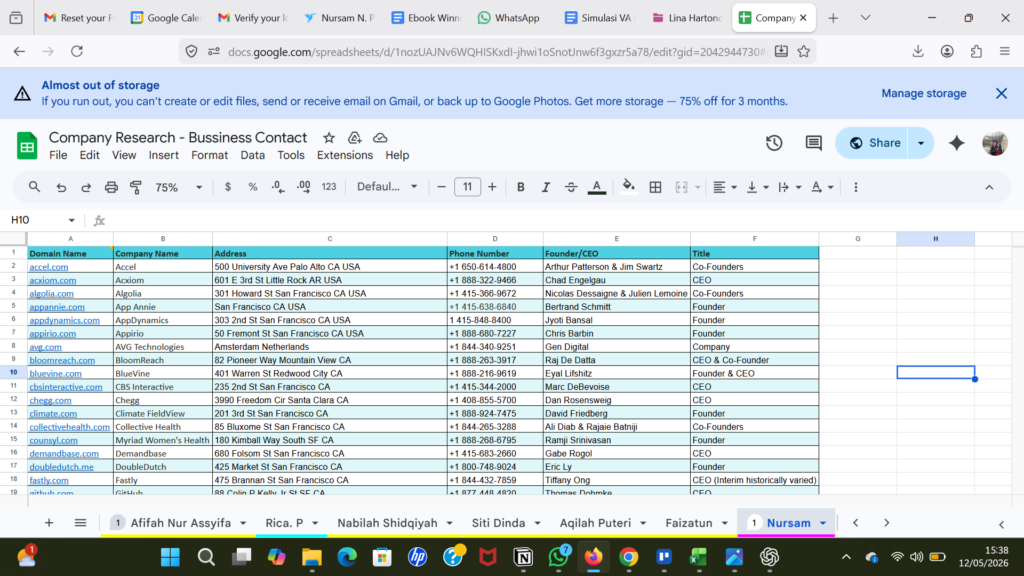Image resolution: width=1024 pixels, height=576 pixels.
Task: Open the Extensions menu
Action: [345, 155]
